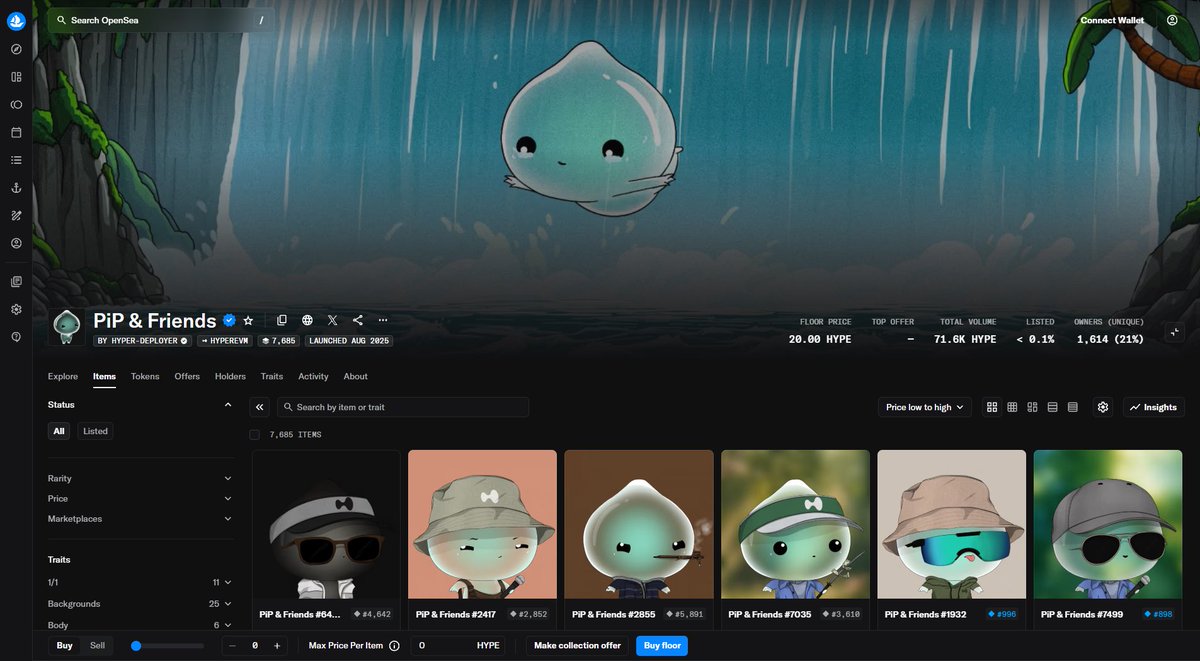Open the Settings gear in left sidebar

(x=16, y=309)
